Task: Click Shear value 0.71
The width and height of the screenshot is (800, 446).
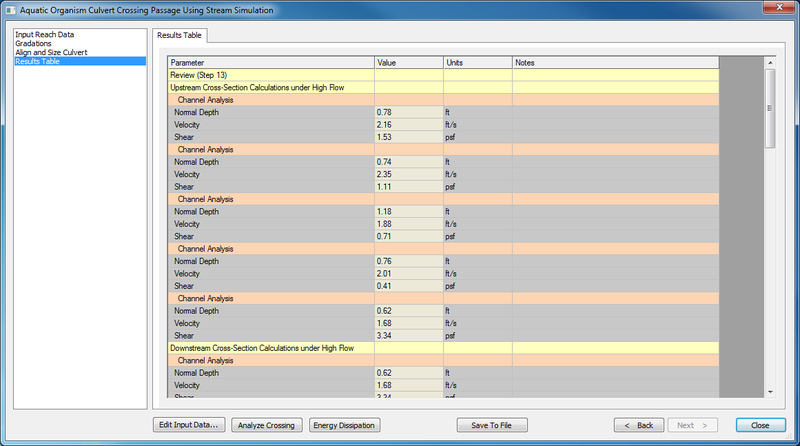Action: click(409, 236)
